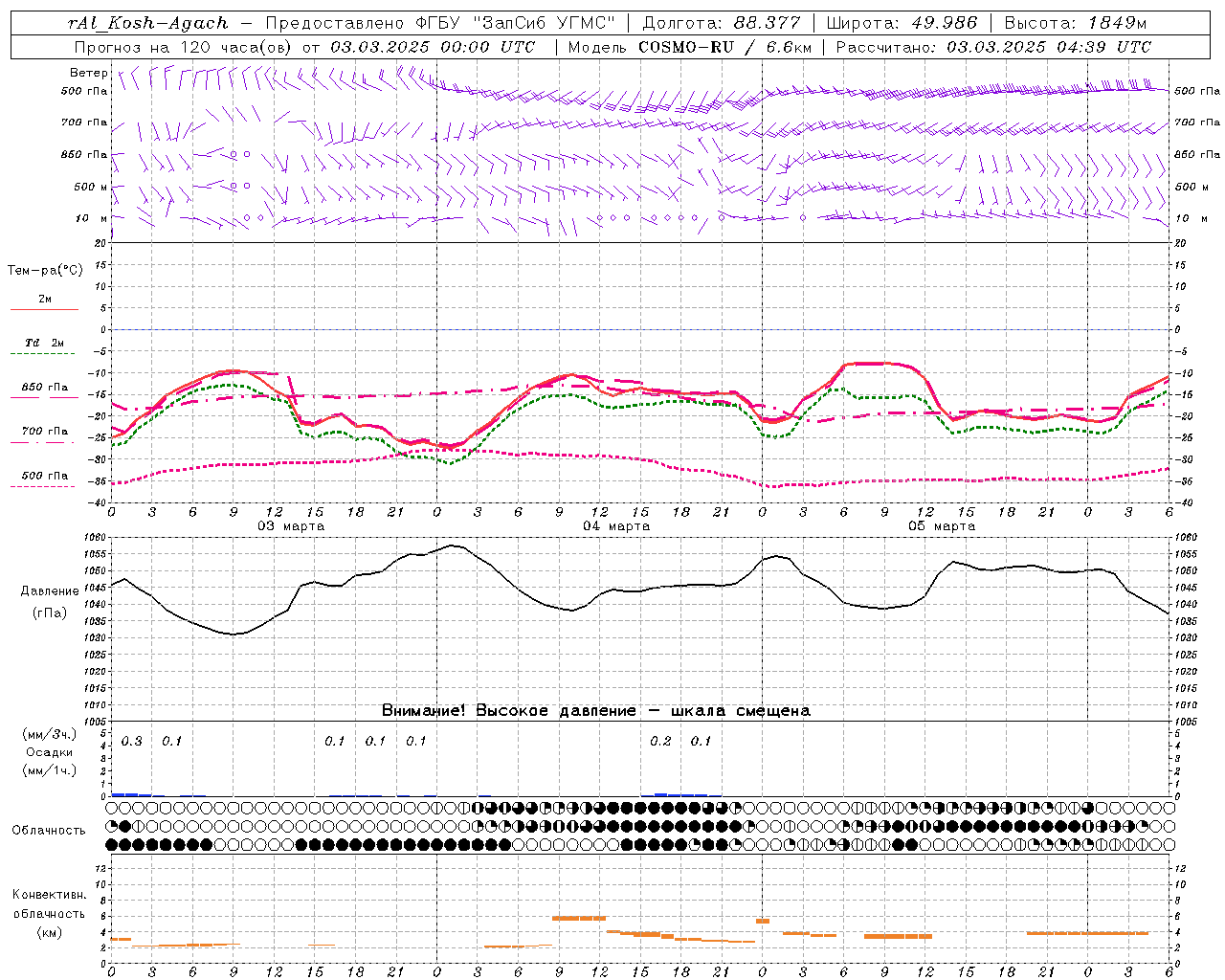Image resolution: width=1225 pixels, height=980 pixels.
Task: Click the Тем-ра(°C) panel label
Action: point(45,271)
